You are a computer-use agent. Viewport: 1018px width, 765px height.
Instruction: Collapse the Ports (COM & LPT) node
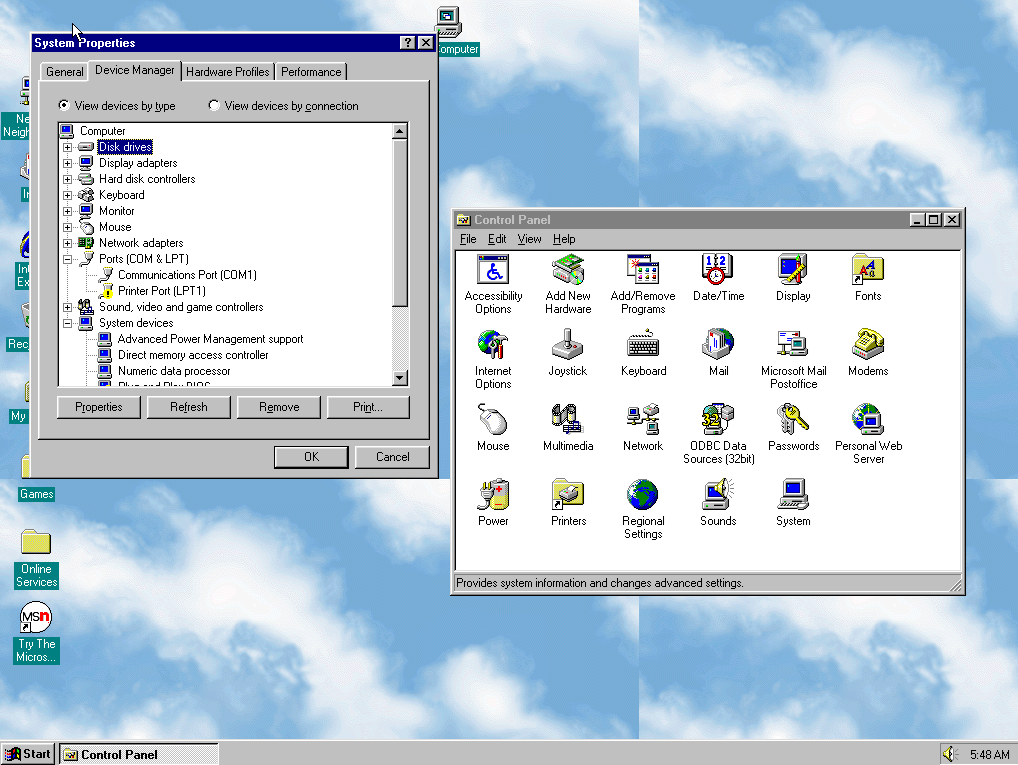(x=68, y=259)
